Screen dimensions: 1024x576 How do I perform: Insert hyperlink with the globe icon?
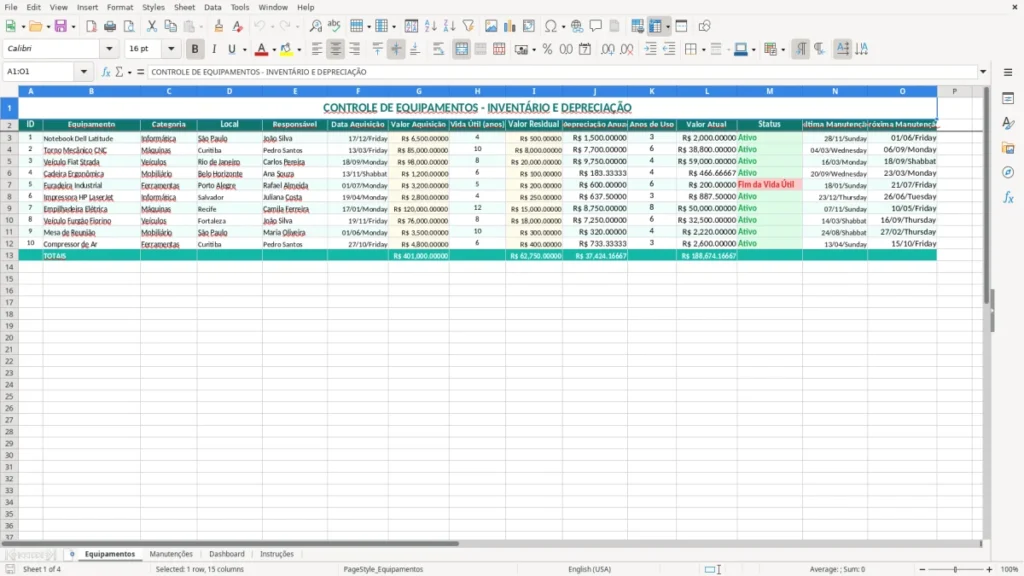point(577,26)
